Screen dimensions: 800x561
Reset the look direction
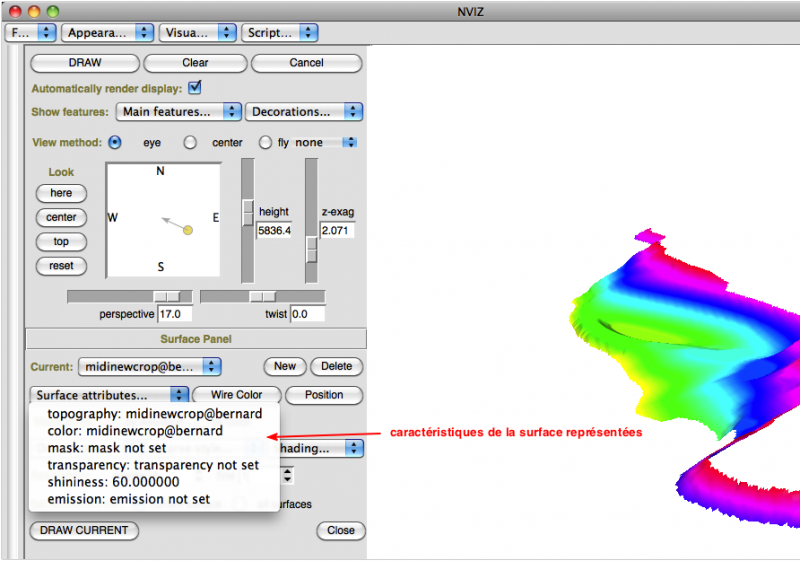click(x=61, y=266)
